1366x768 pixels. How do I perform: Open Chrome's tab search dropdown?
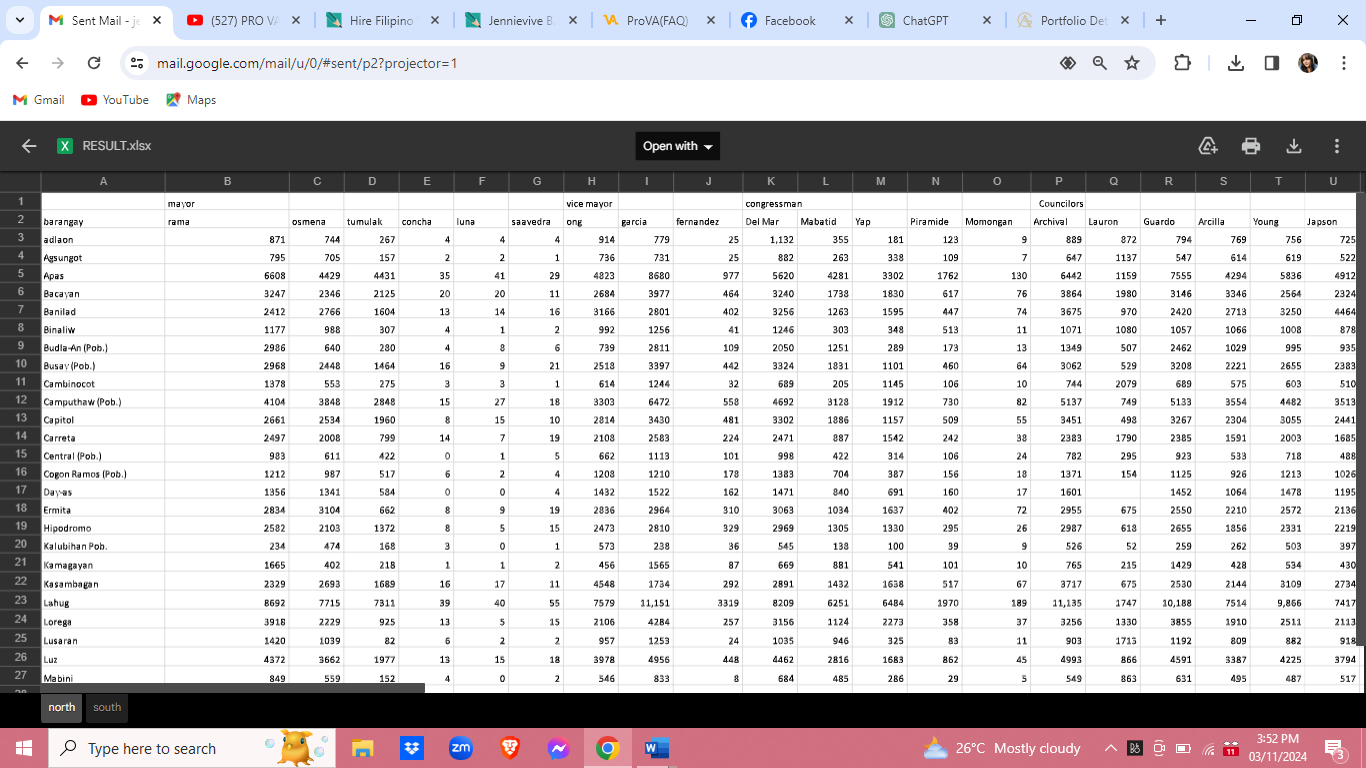[x=20, y=20]
